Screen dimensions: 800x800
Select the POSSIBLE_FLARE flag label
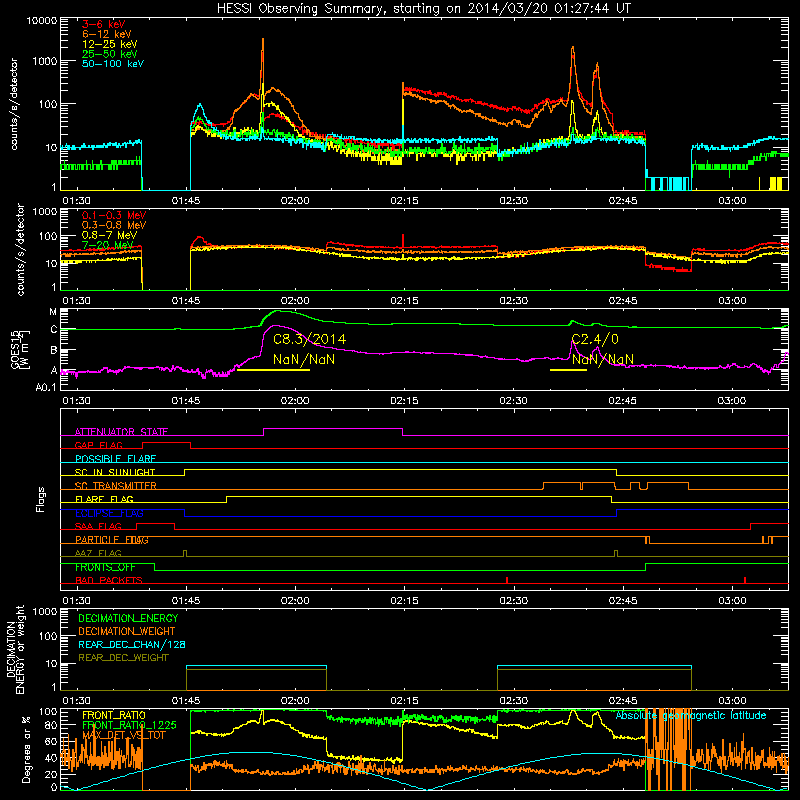115,459
